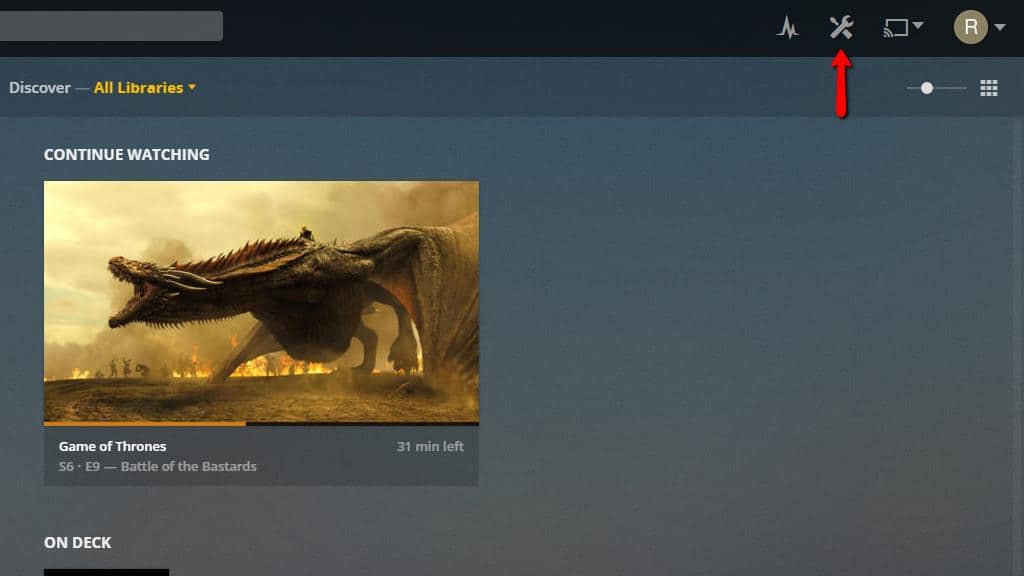Open the Cast player icon

pos(895,28)
